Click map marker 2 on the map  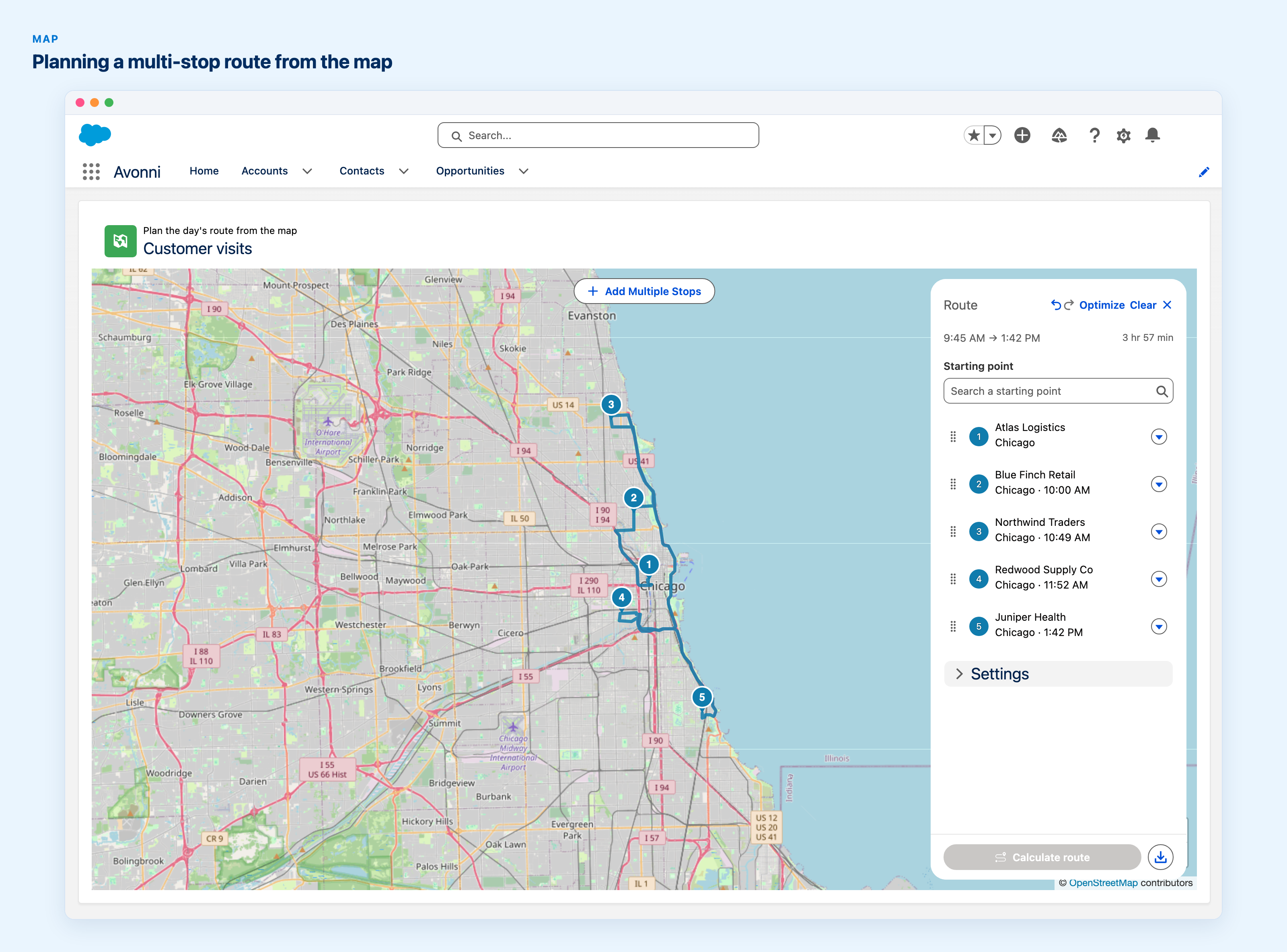(633, 498)
